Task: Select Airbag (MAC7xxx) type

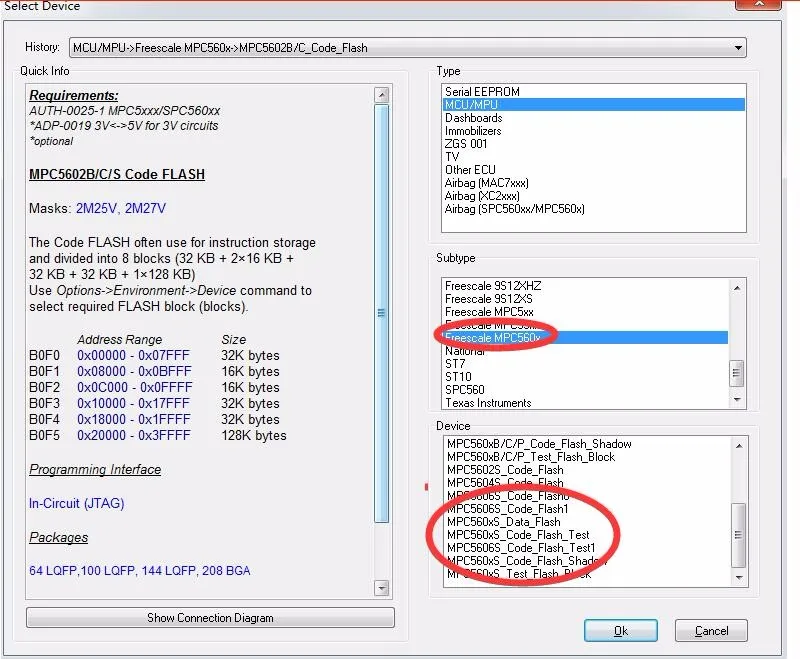Action: (x=593, y=183)
